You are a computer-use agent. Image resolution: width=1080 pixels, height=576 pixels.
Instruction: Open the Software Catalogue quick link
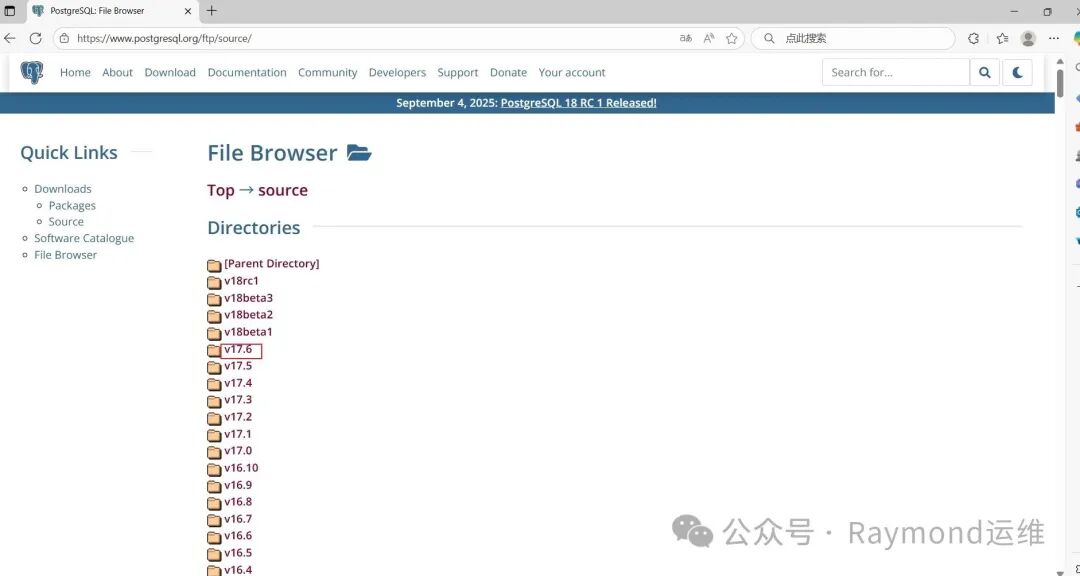[84, 238]
